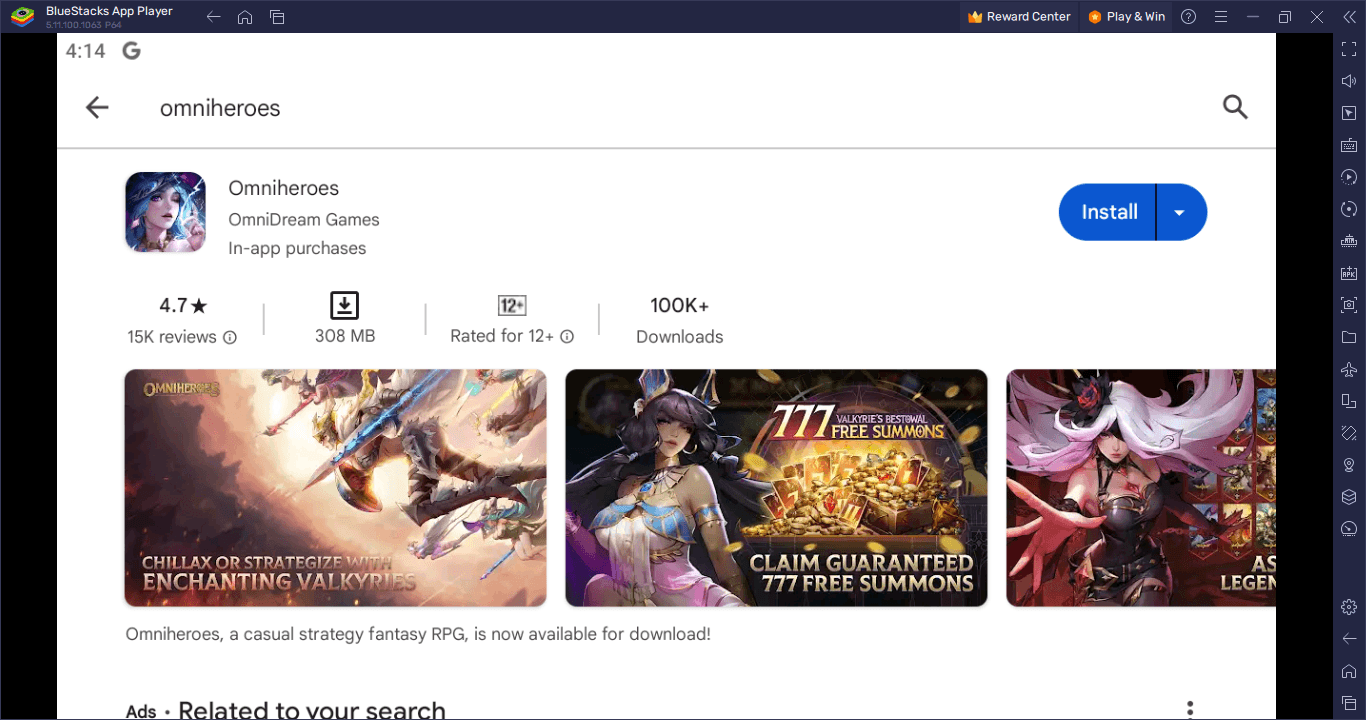This screenshot has width=1366, height=720.
Task: Open the Omniheroes app title
Action: point(284,188)
